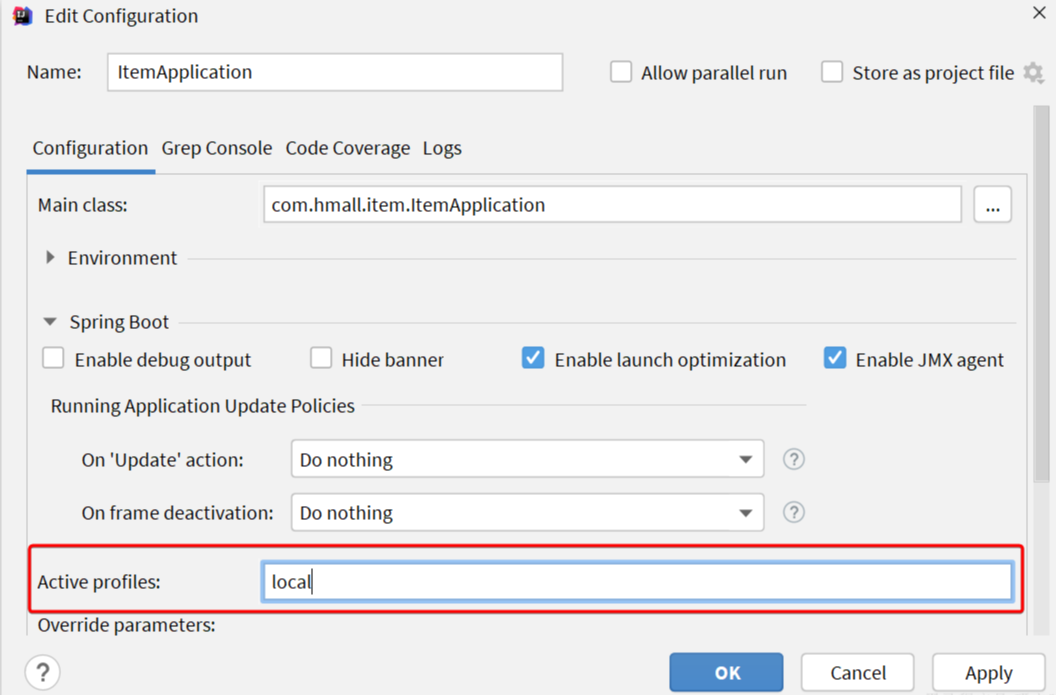Open dialog help question mark button
1056x695 pixels.
pyautogui.click(x=42, y=672)
